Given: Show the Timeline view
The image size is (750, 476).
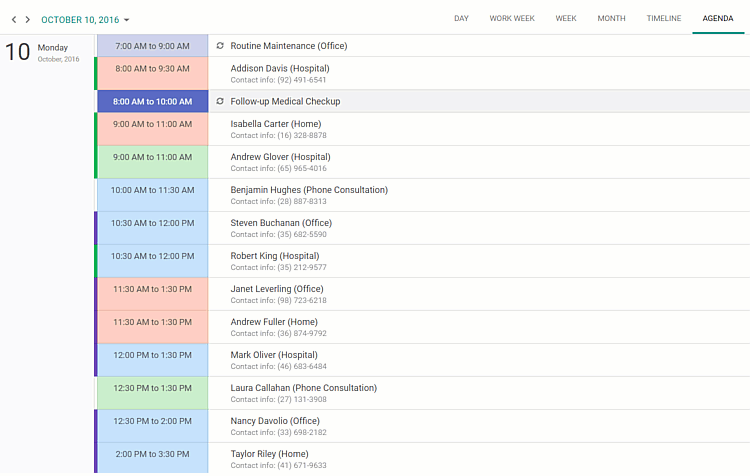Looking at the screenshot, I should [664, 18].
